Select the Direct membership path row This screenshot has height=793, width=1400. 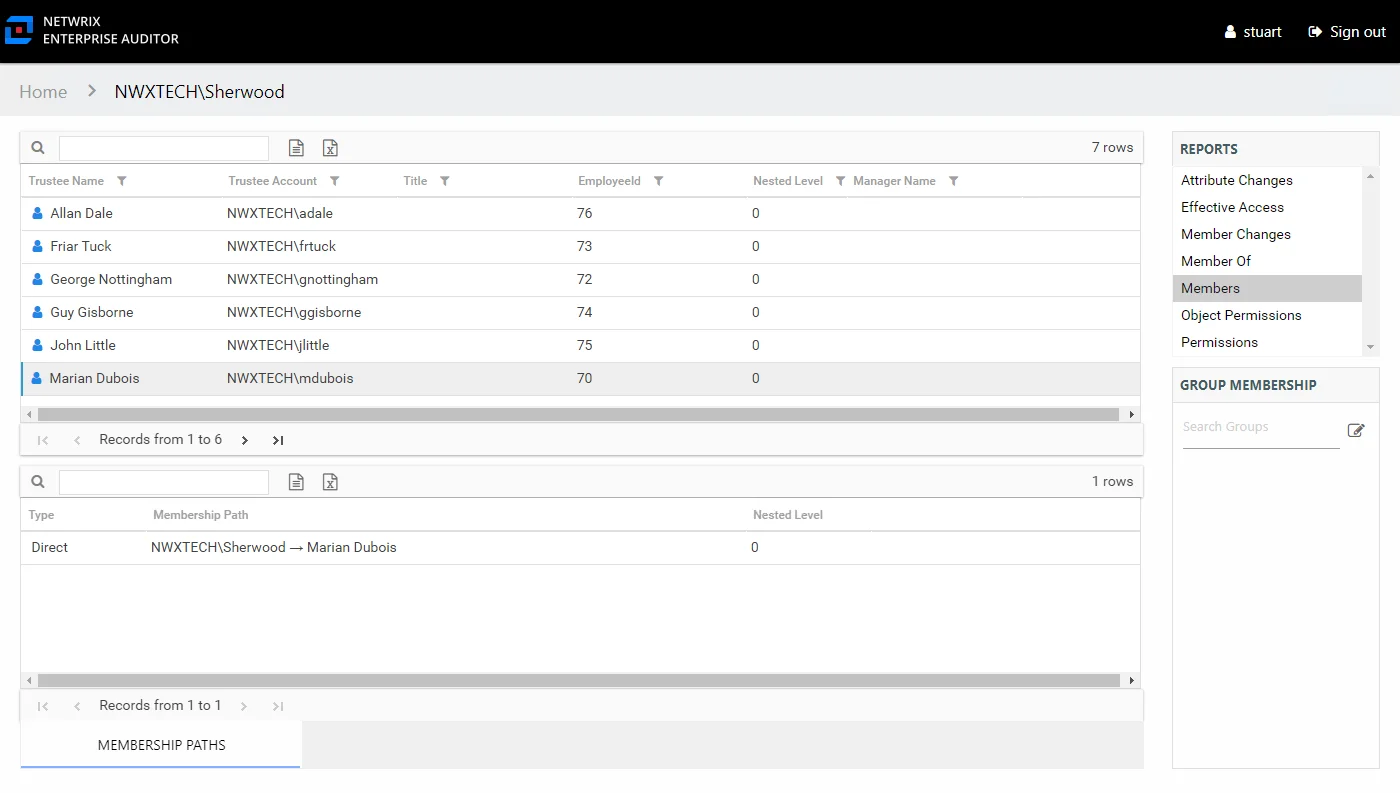coord(580,547)
